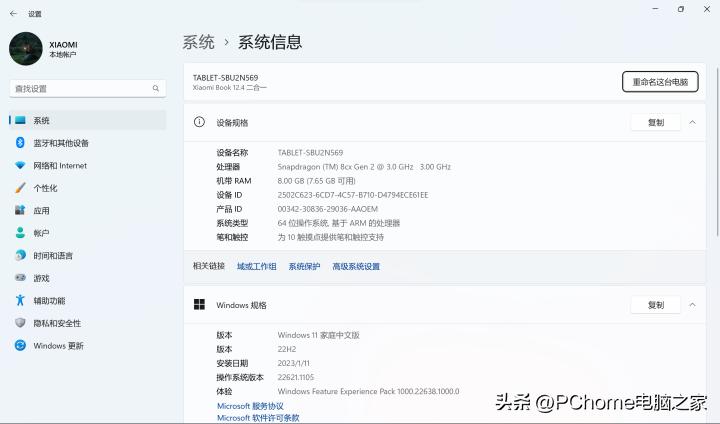Viewport: 720px width, 424px height.
Task: Open 隐私和安全性 shield icon
Action: [x=20, y=323]
